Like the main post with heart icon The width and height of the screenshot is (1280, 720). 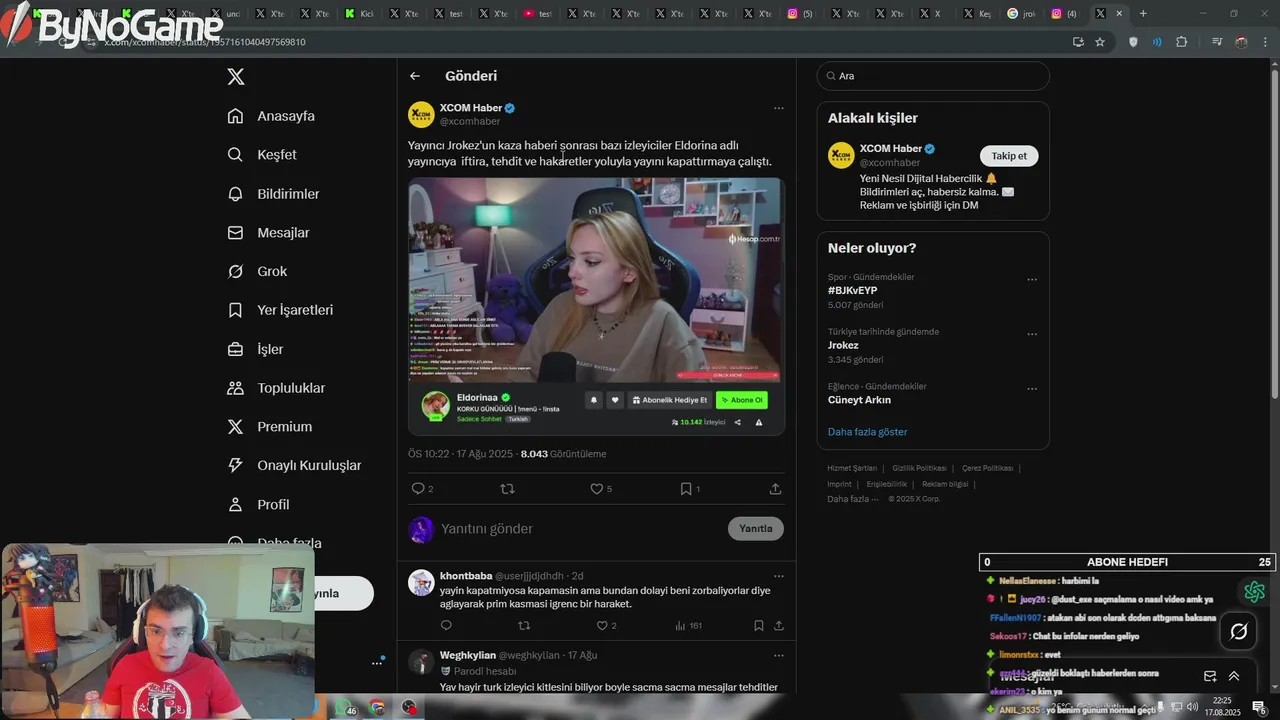coord(596,489)
